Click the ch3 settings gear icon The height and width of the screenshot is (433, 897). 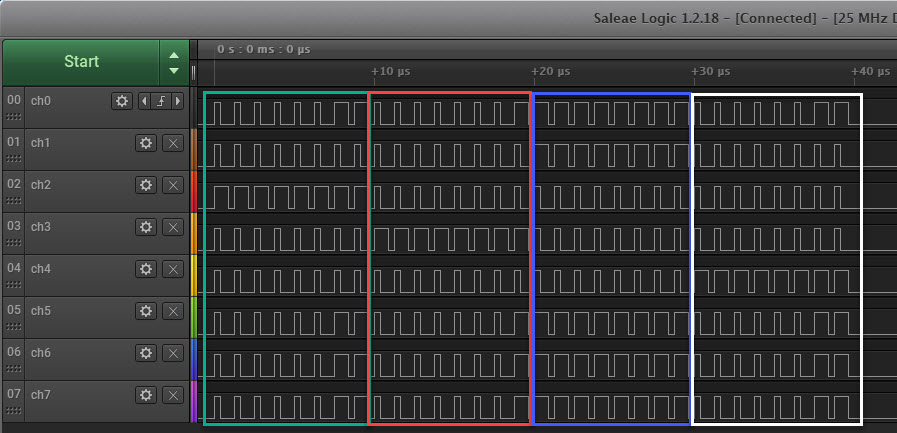pyautogui.click(x=146, y=227)
